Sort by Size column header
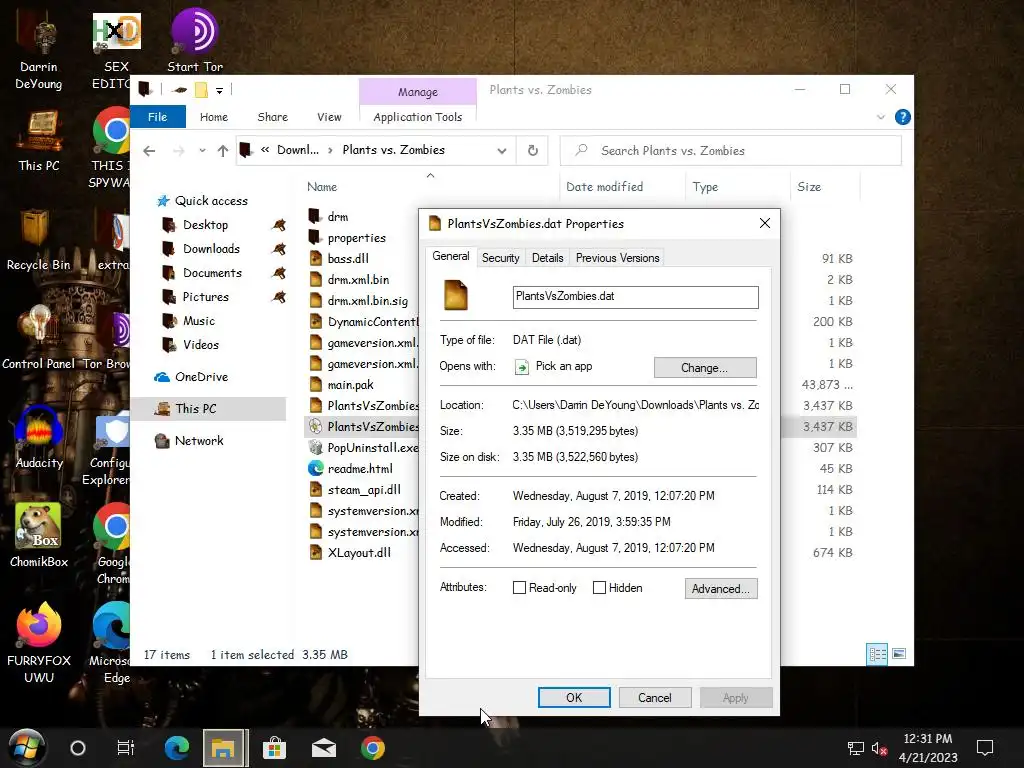This screenshot has height=768, width=1024. (808, 187)
